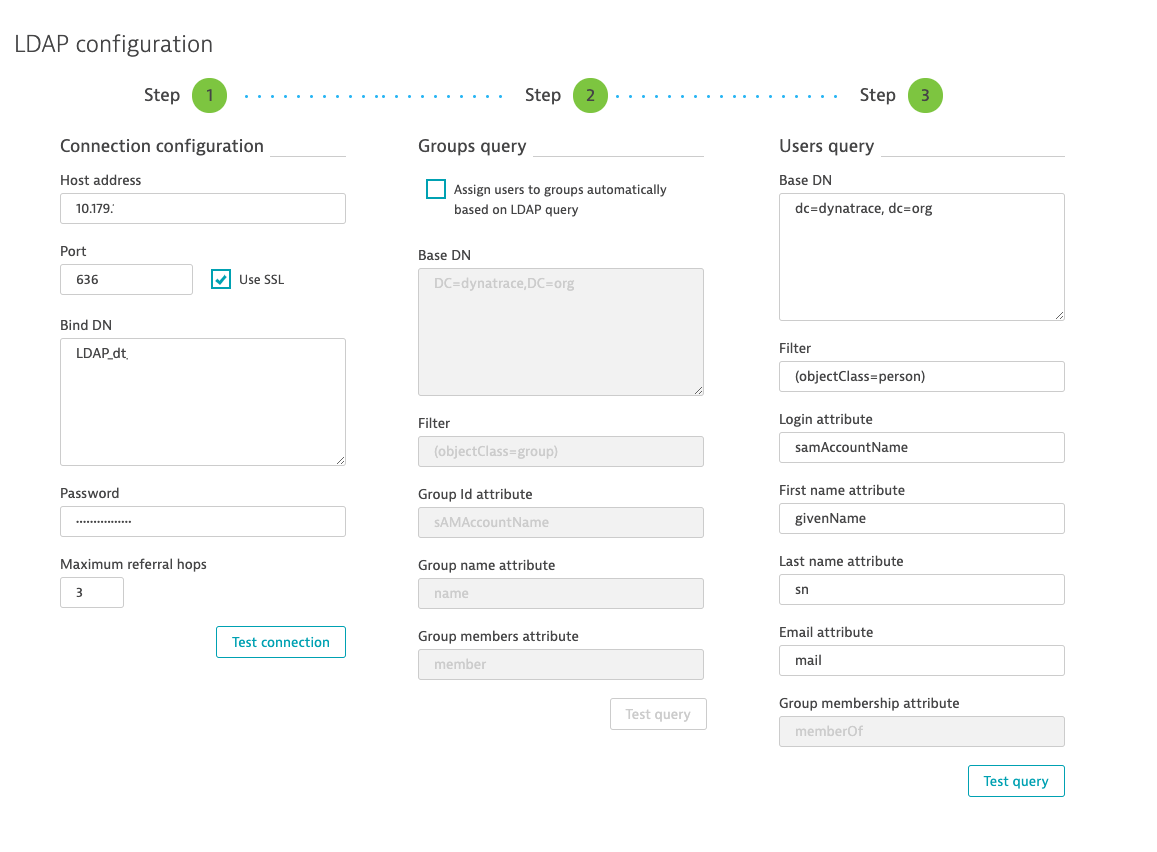Click the Maximum referral hops field

91,592
